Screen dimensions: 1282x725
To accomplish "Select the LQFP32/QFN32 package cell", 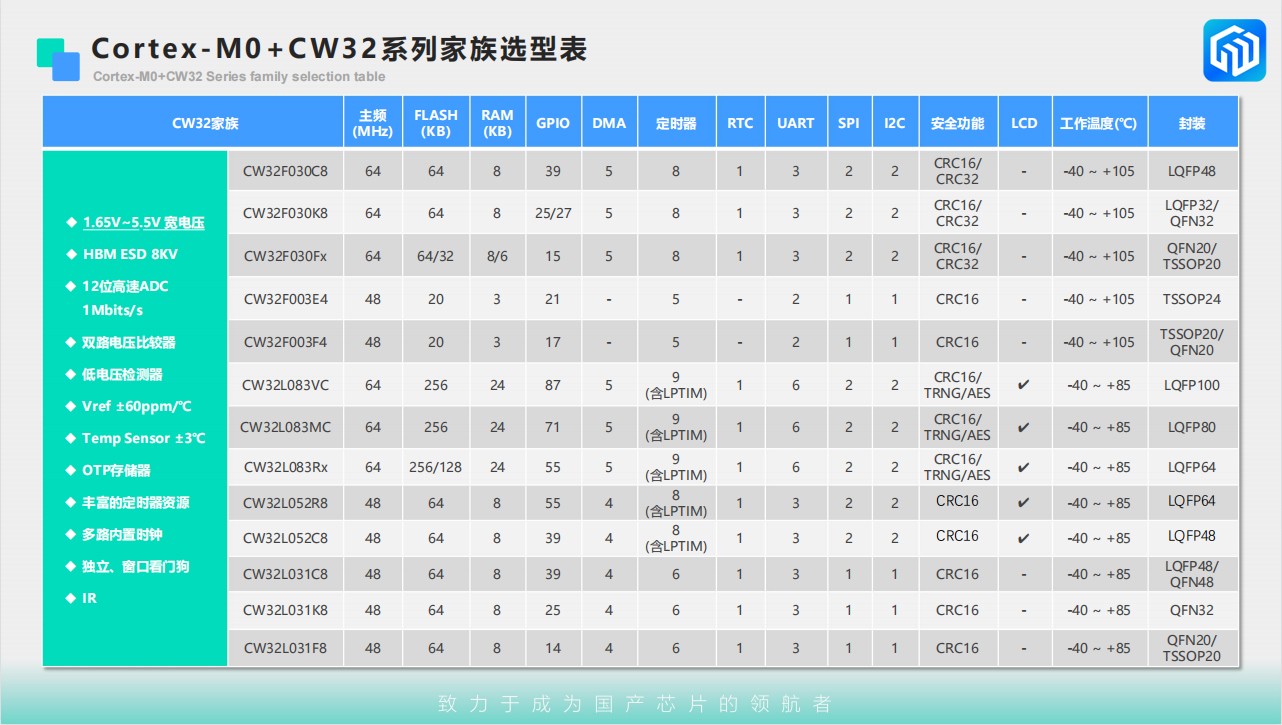I will pos(1192,213).
